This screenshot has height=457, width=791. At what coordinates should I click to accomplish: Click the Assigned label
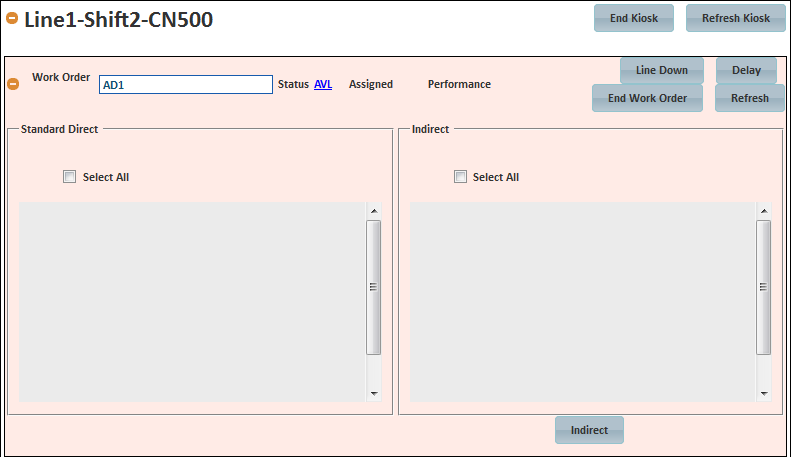coord(371,84)
